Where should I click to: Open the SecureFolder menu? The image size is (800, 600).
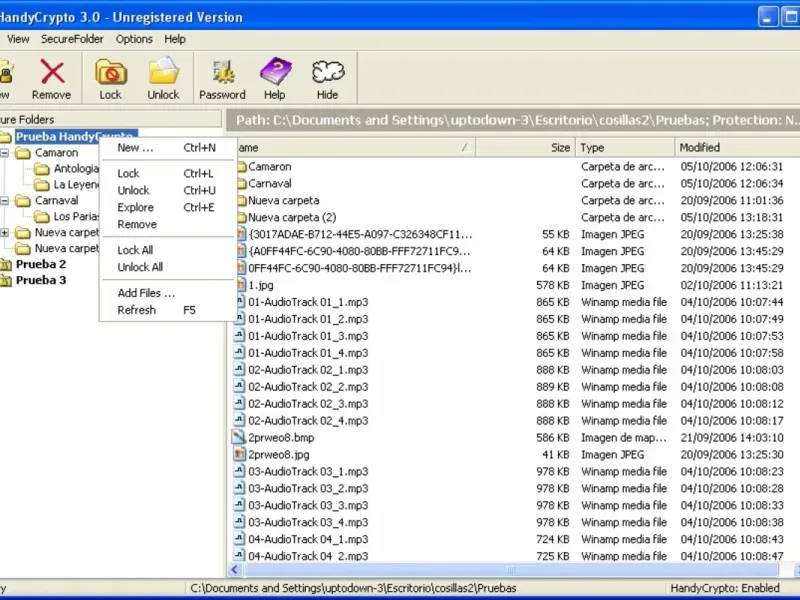tap(72, 39)
